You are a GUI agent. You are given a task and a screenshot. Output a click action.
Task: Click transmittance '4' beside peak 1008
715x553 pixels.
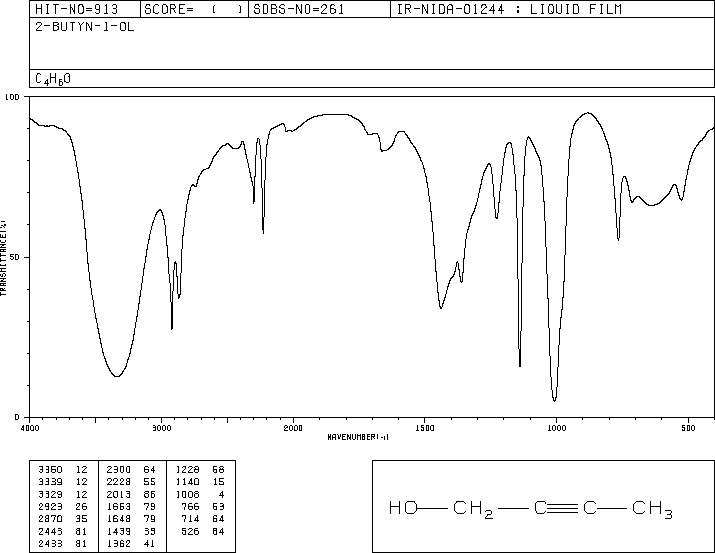pos(222,494)
